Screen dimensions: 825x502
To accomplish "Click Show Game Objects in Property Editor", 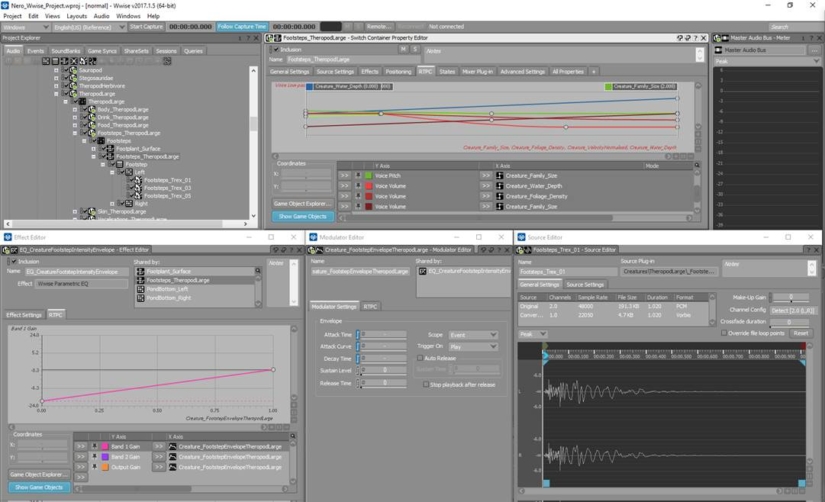I will click(303, 216).
